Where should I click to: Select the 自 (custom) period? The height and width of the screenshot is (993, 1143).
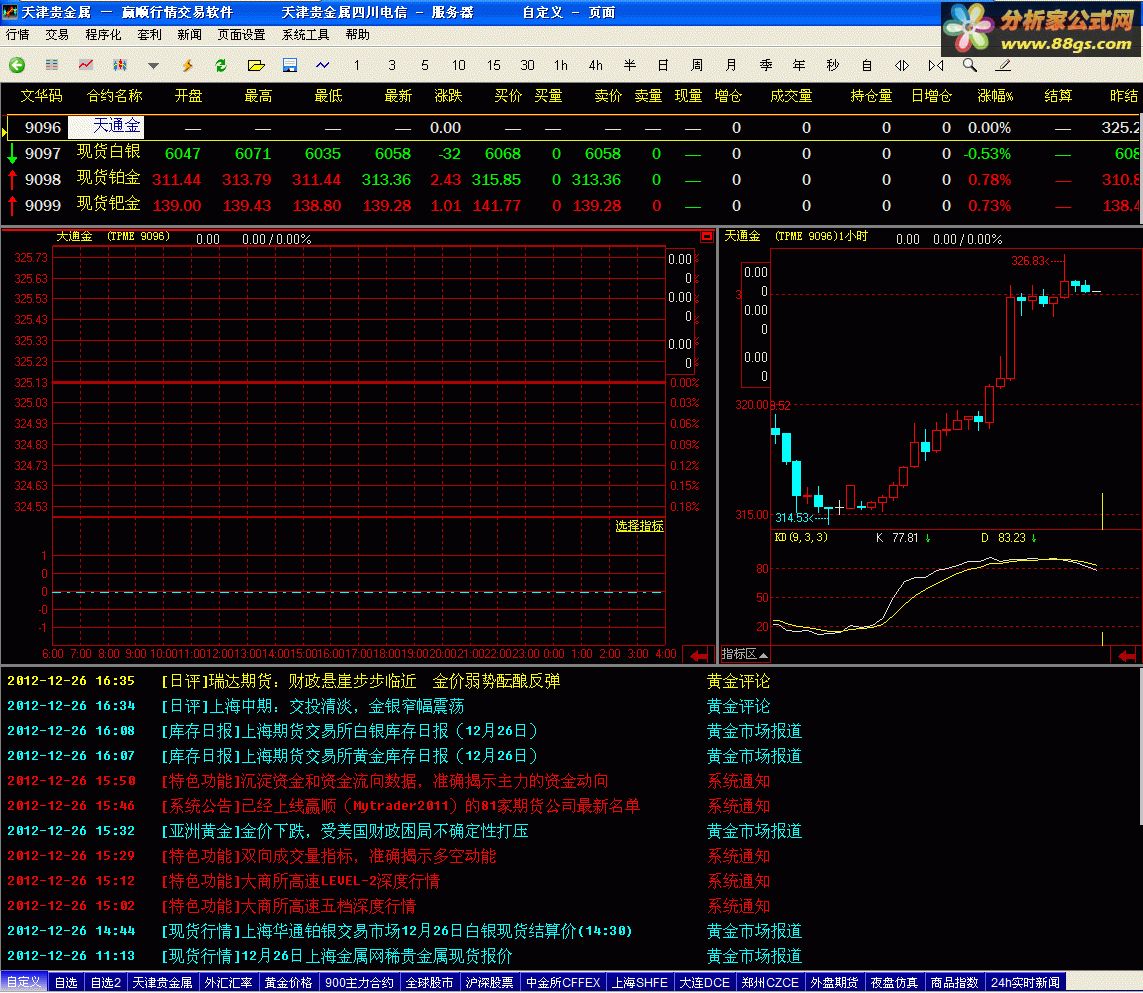point(867,66)
